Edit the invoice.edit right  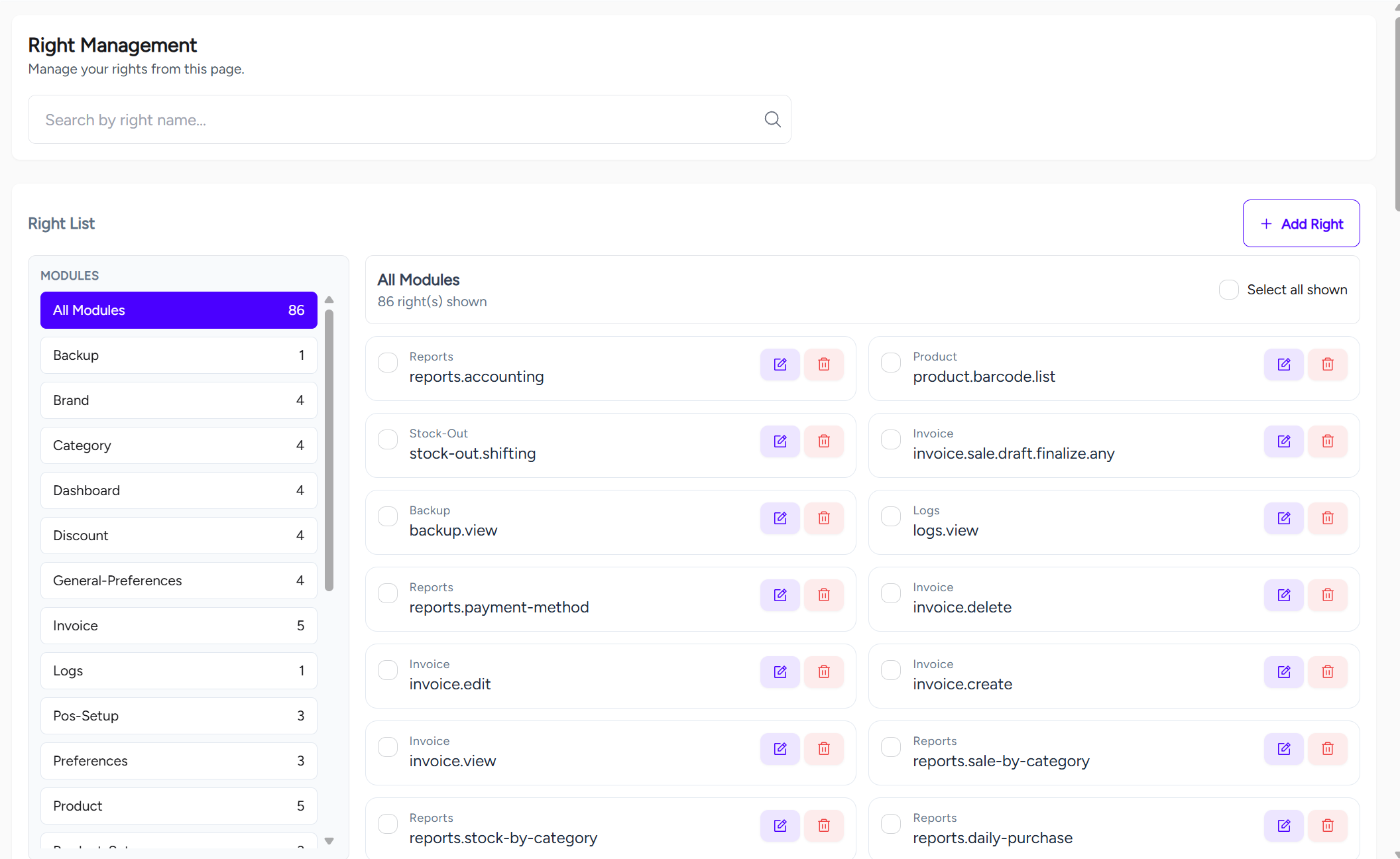tap(780, 672)
